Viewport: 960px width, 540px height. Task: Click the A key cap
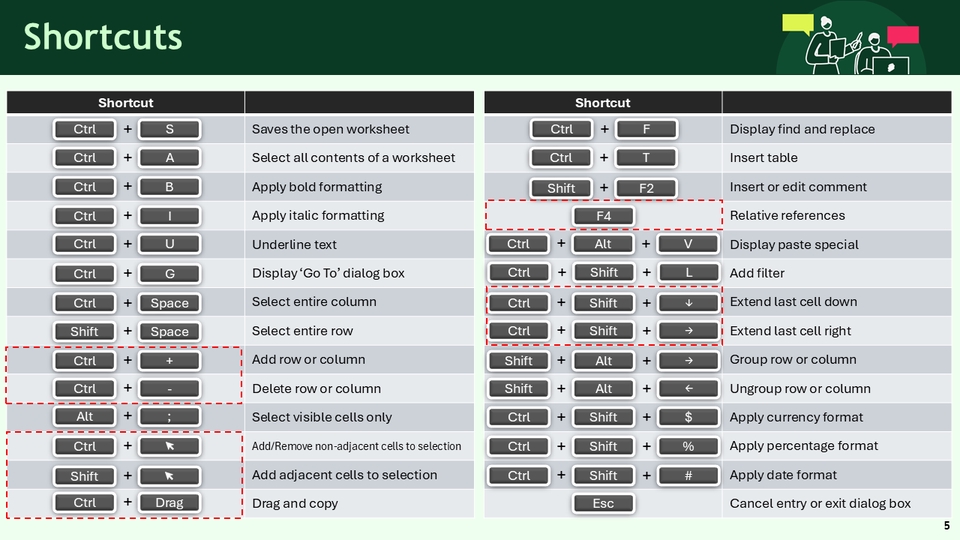[170, 157]
